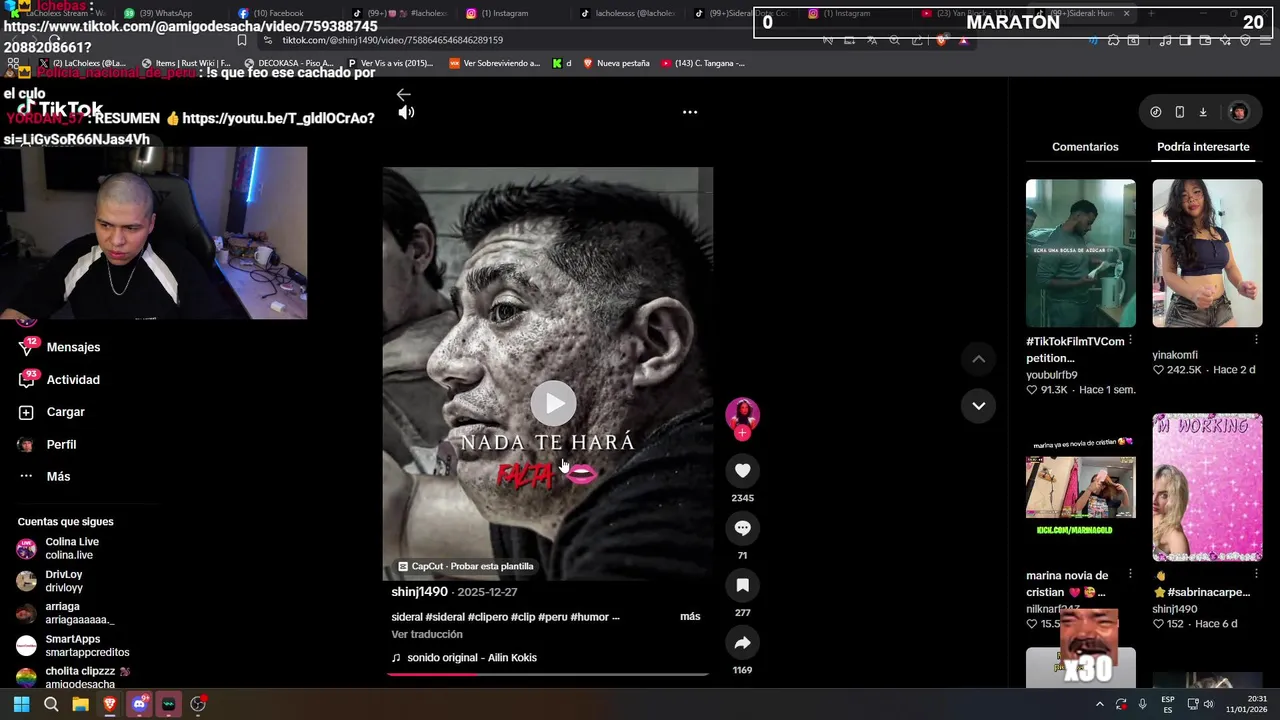This screenshot has width=1280, height=720.
Task: Open Windows Search from the taskbar
Action: pyautogui.click(x=51, y=704)
